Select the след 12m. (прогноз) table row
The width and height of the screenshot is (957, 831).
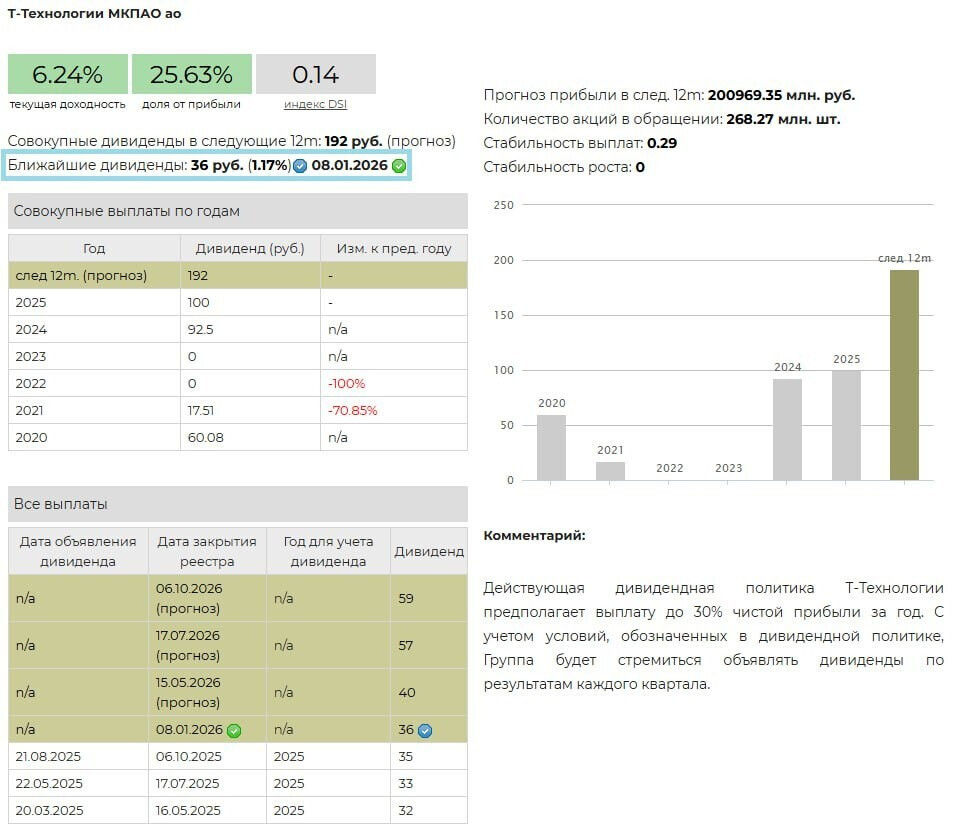(237, 275)
